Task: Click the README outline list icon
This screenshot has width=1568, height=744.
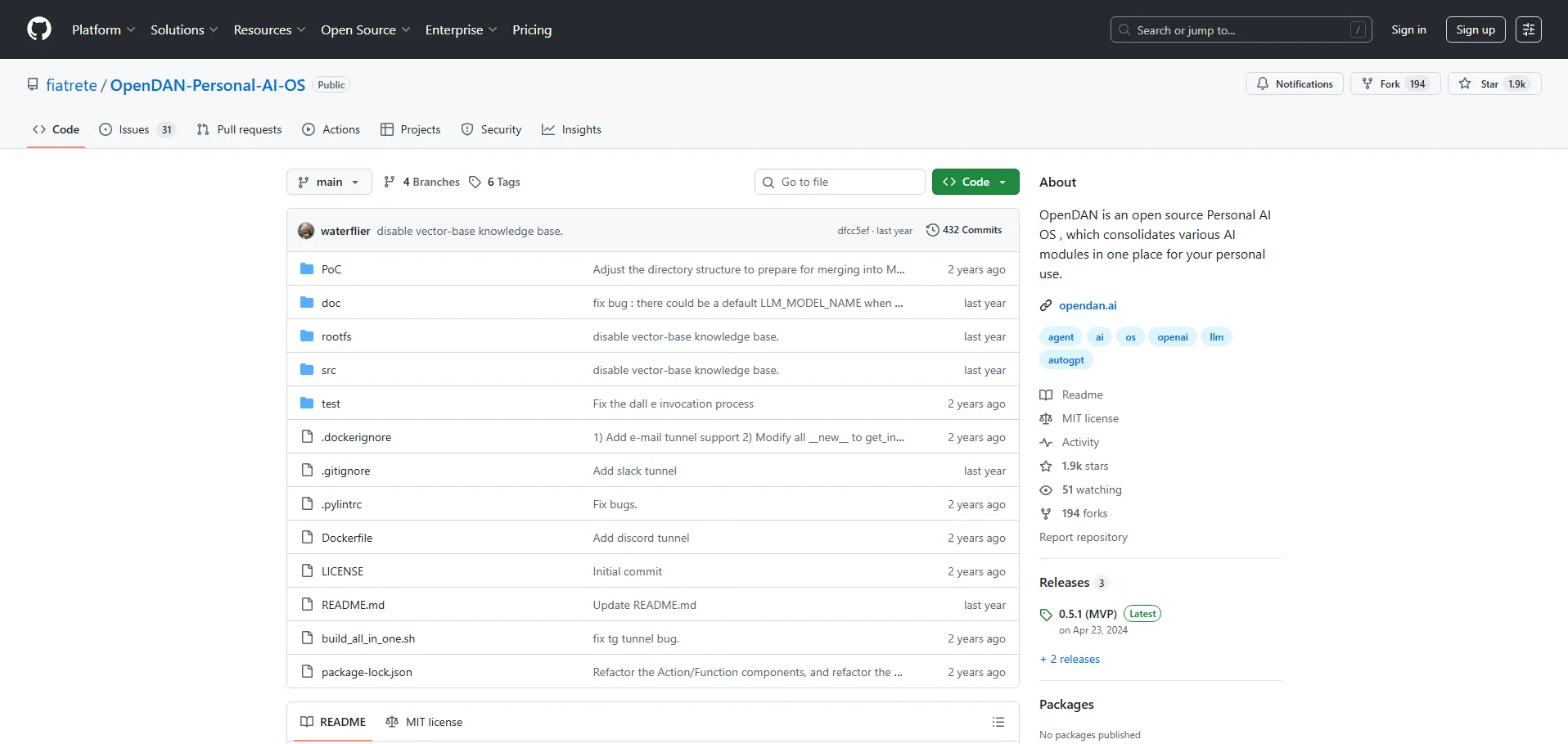Action: point(998,722)
